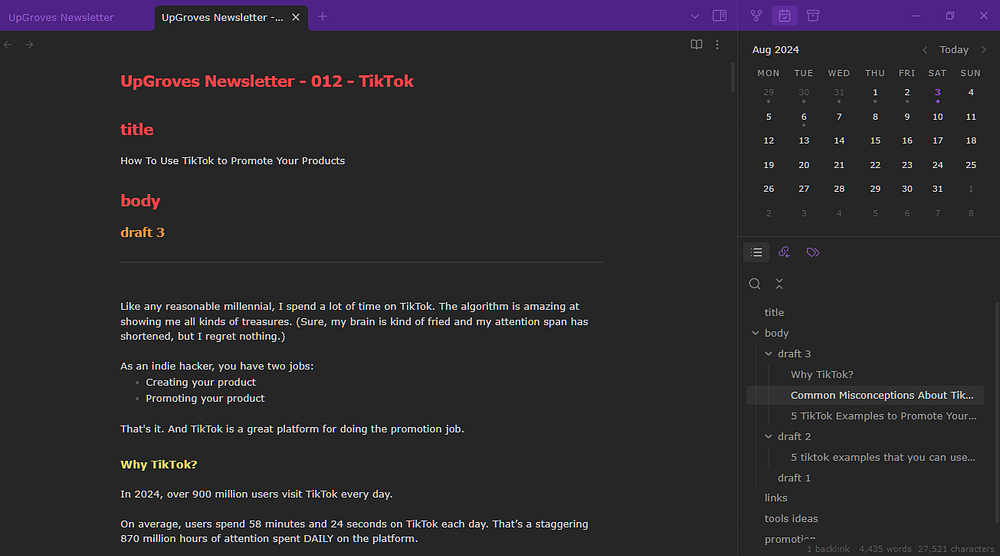Click the 27,521 characters status entry
The height and width of the screenshot is (556, 1000).
point(955,549)
